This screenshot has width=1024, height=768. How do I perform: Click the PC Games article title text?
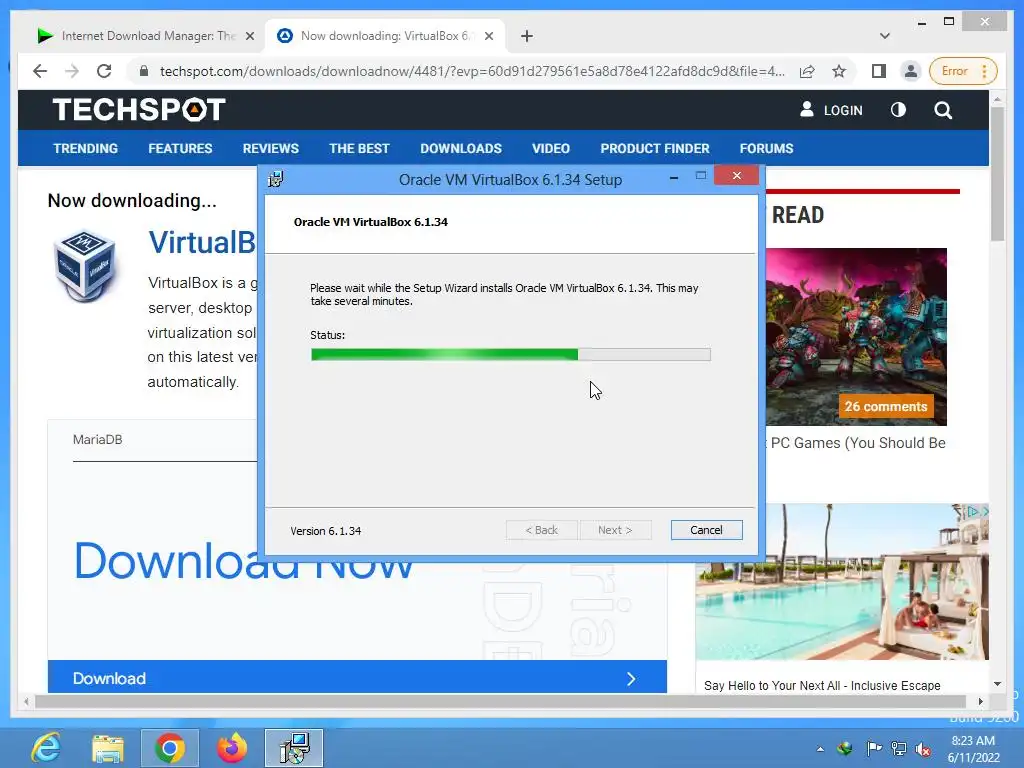point(857,443)
